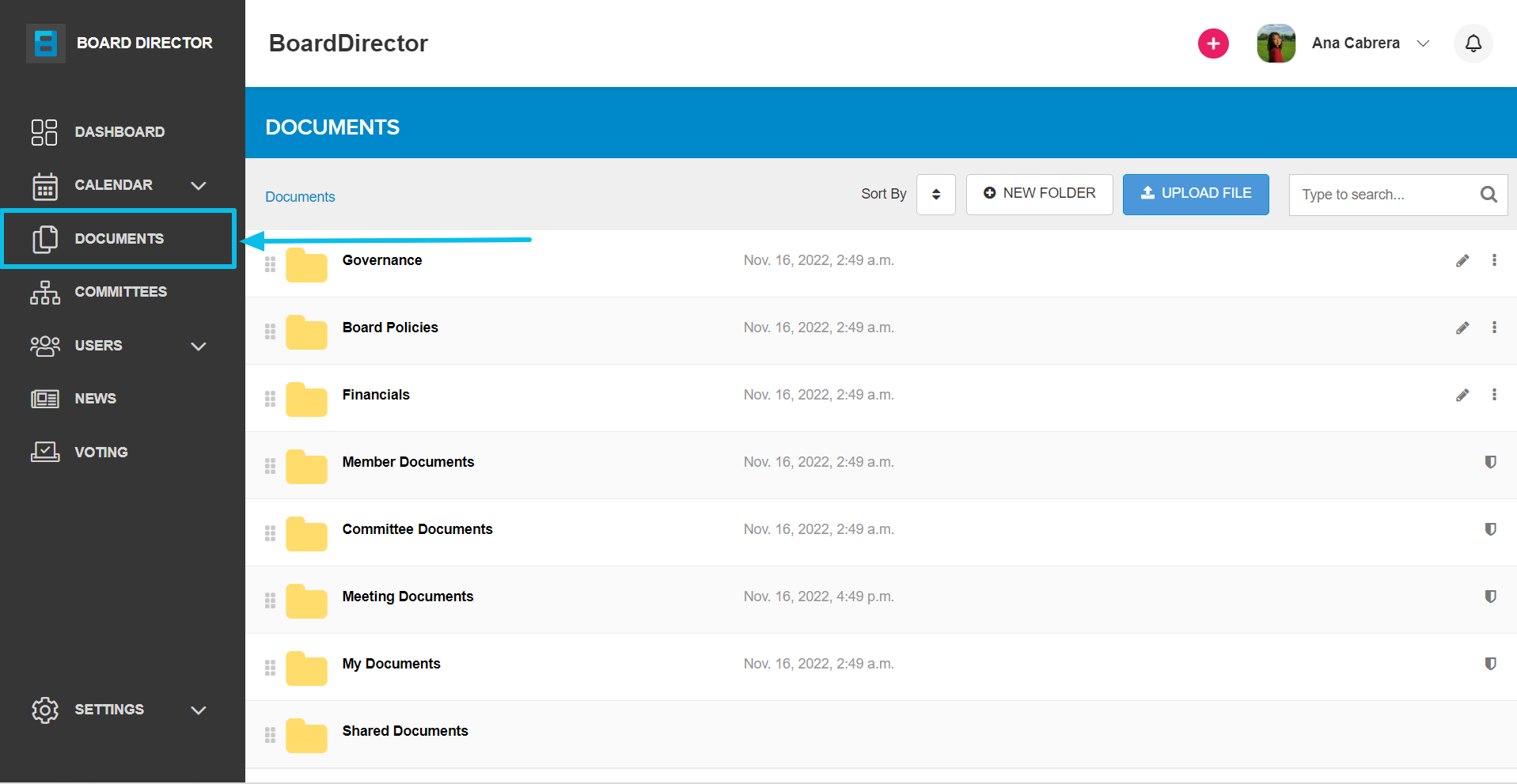Open the Voting section
1517x784 pixels.
click(x=101, y=453)
